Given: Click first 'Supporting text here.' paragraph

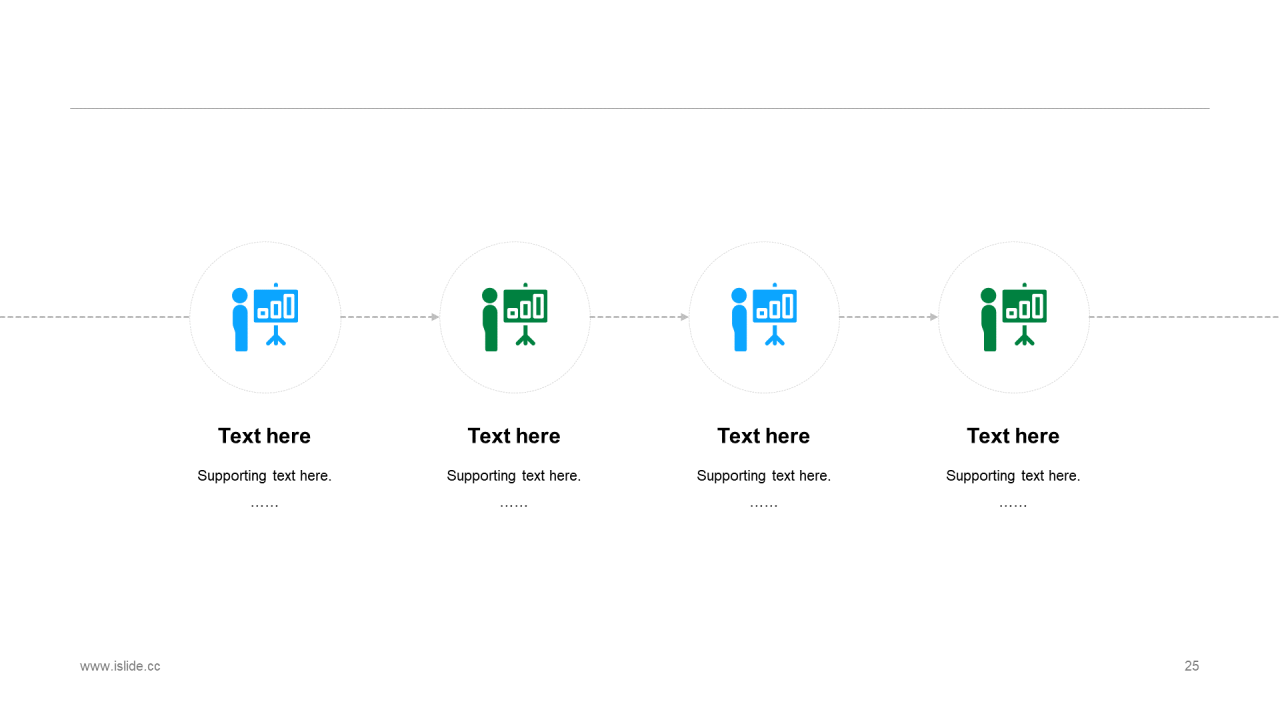Looking at the screenshot, I should tap(265, 476).
